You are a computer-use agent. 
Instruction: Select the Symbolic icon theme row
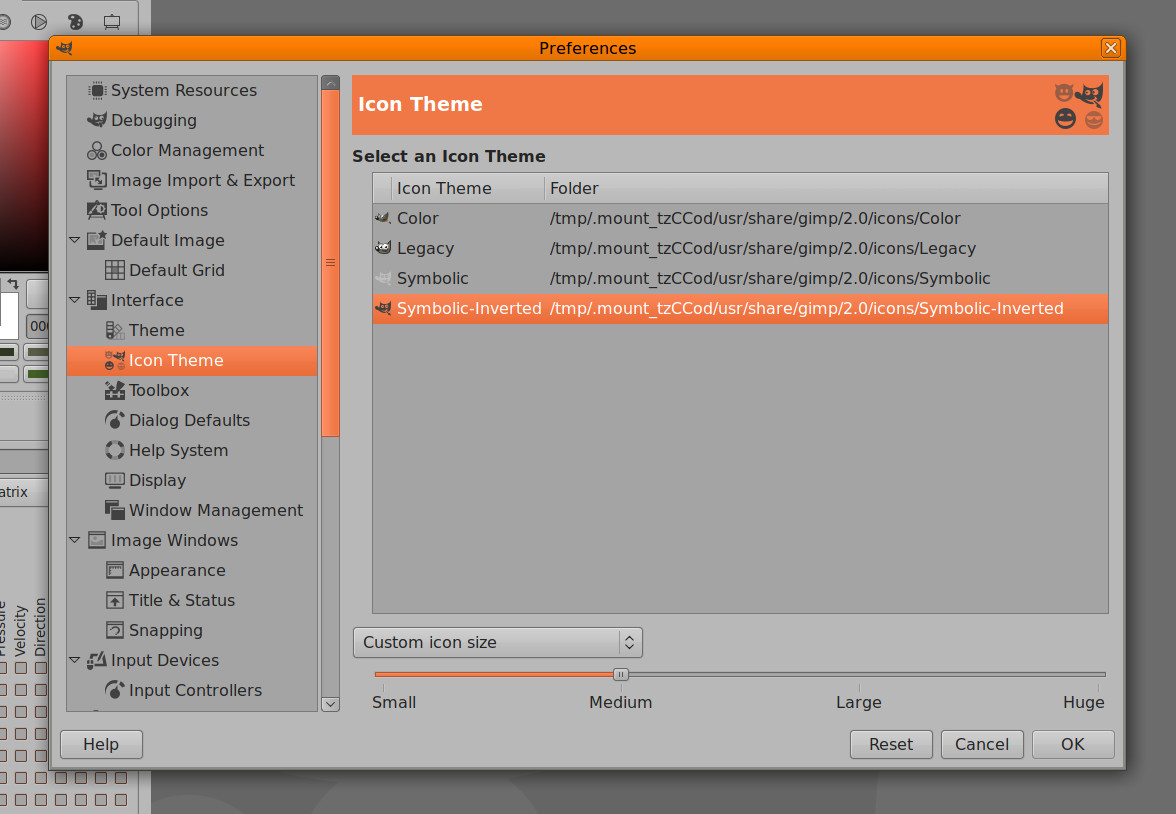(740, 278)
